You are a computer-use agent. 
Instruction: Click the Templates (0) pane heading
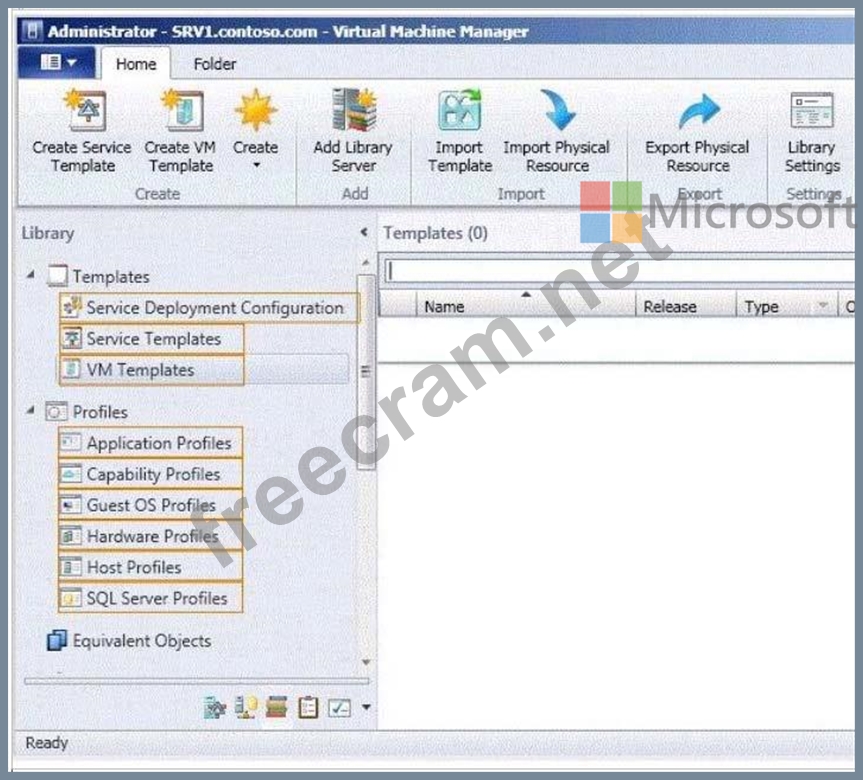[435, 233]
